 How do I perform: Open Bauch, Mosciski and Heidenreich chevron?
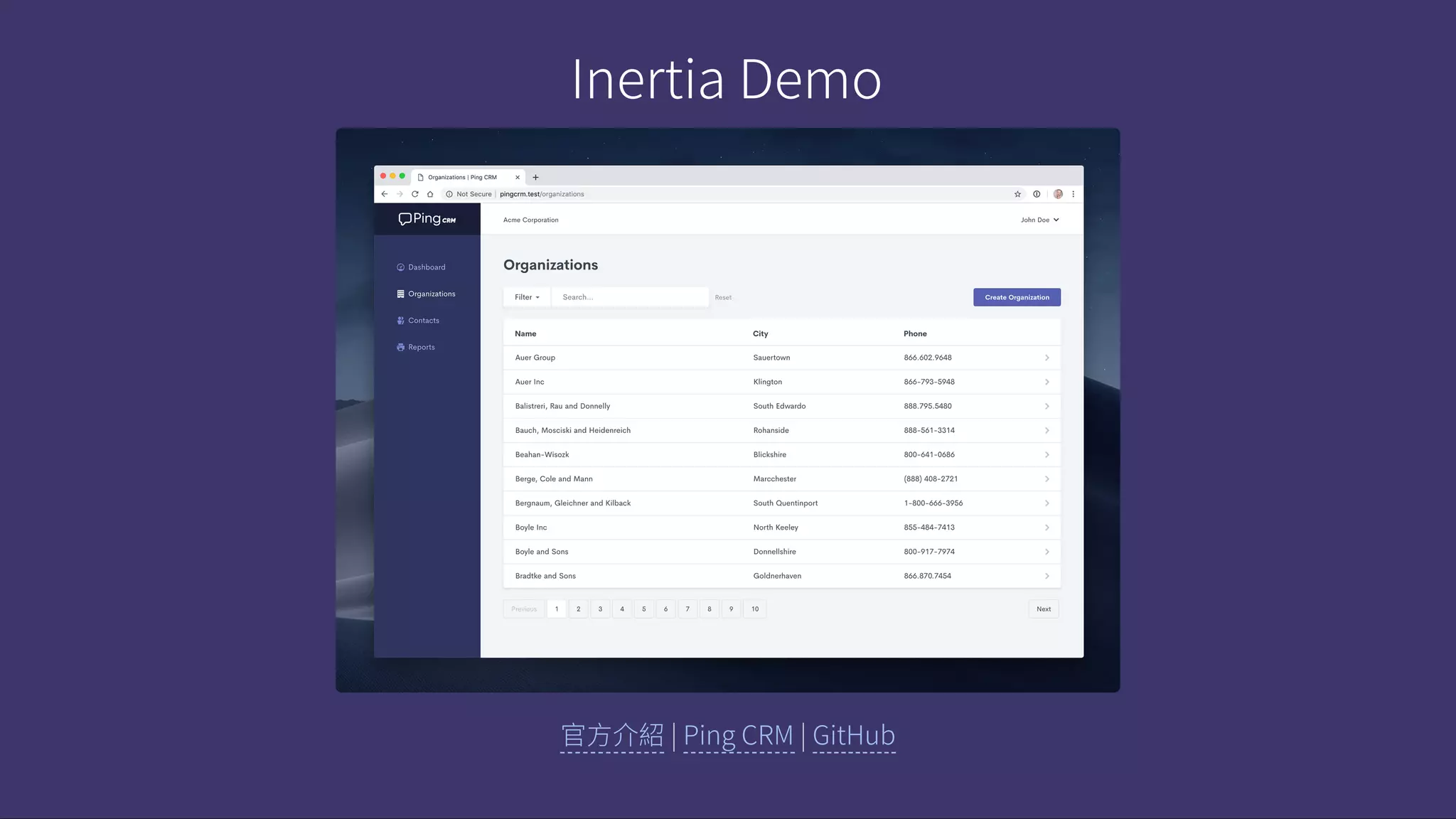point(1046,431)
